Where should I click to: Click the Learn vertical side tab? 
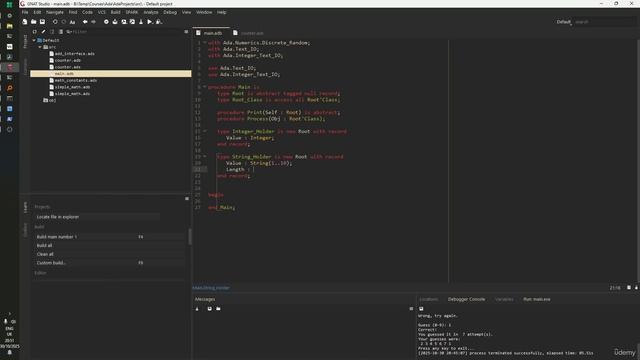pyautogui.click(x=25, y=207)
